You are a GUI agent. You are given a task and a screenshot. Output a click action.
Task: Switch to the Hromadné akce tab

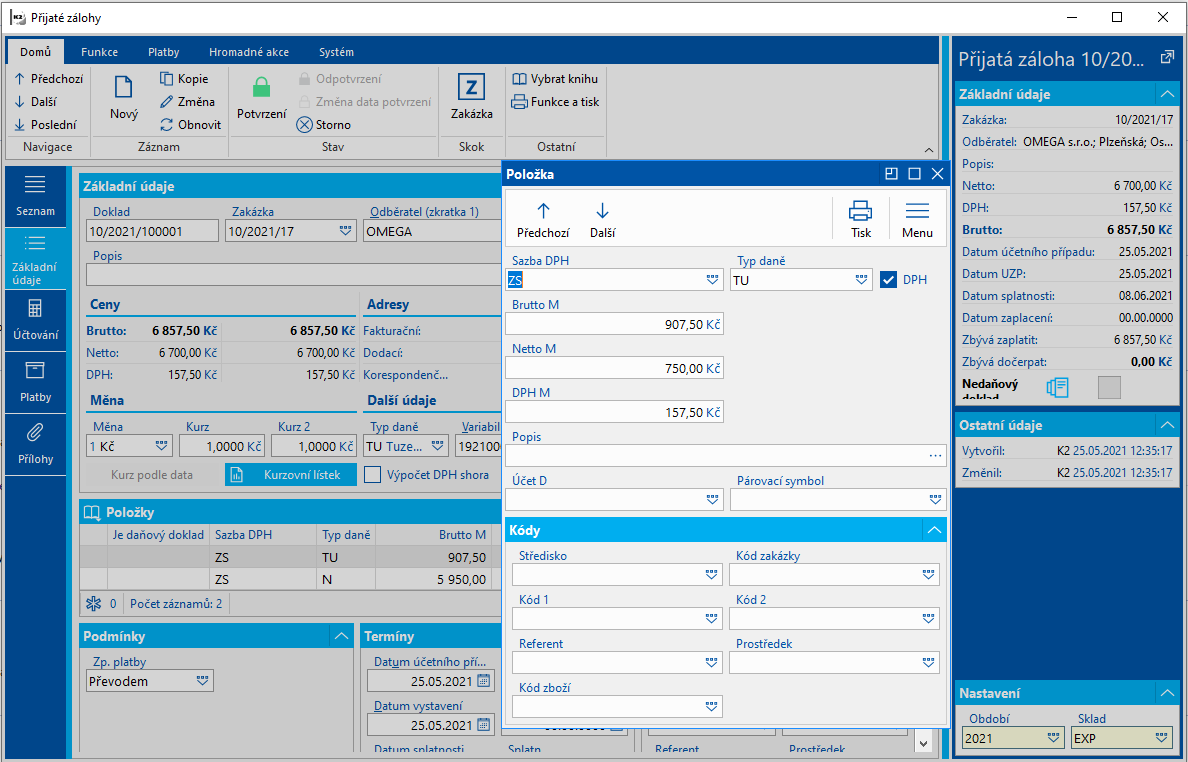pyautogui.click(x=249, y=52)
